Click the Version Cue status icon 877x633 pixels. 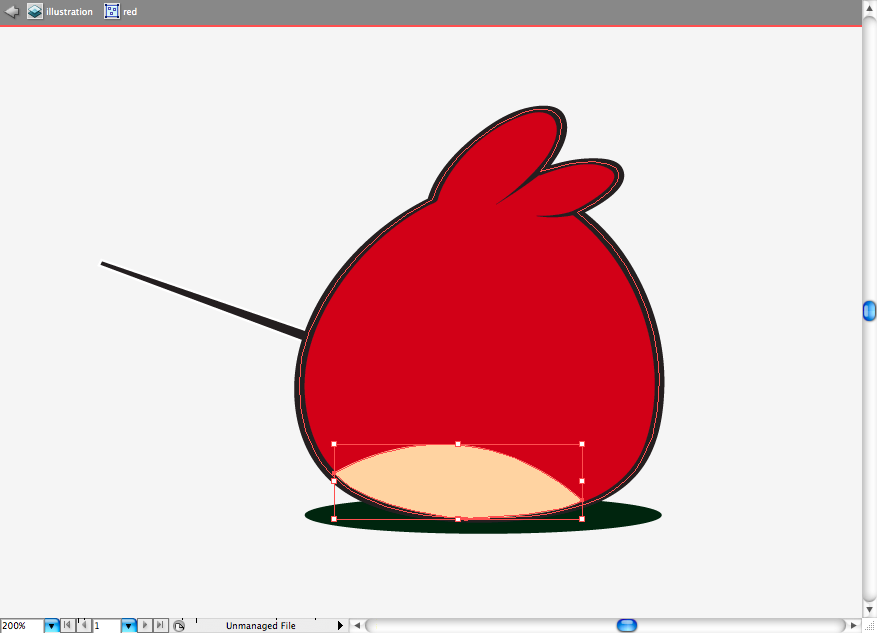[x=179, y=626]
